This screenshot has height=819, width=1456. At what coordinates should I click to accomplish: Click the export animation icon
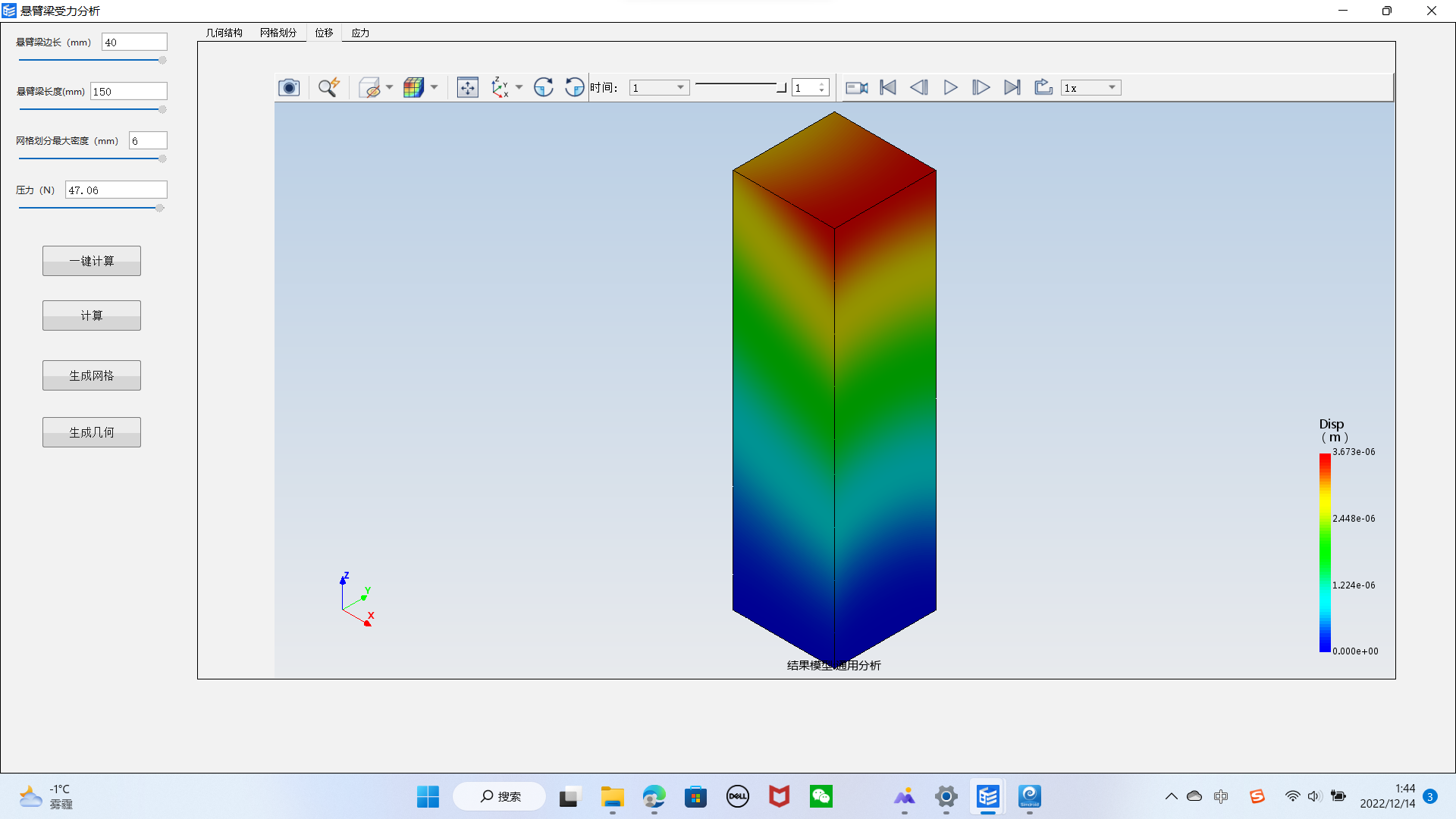[1043, 88]
